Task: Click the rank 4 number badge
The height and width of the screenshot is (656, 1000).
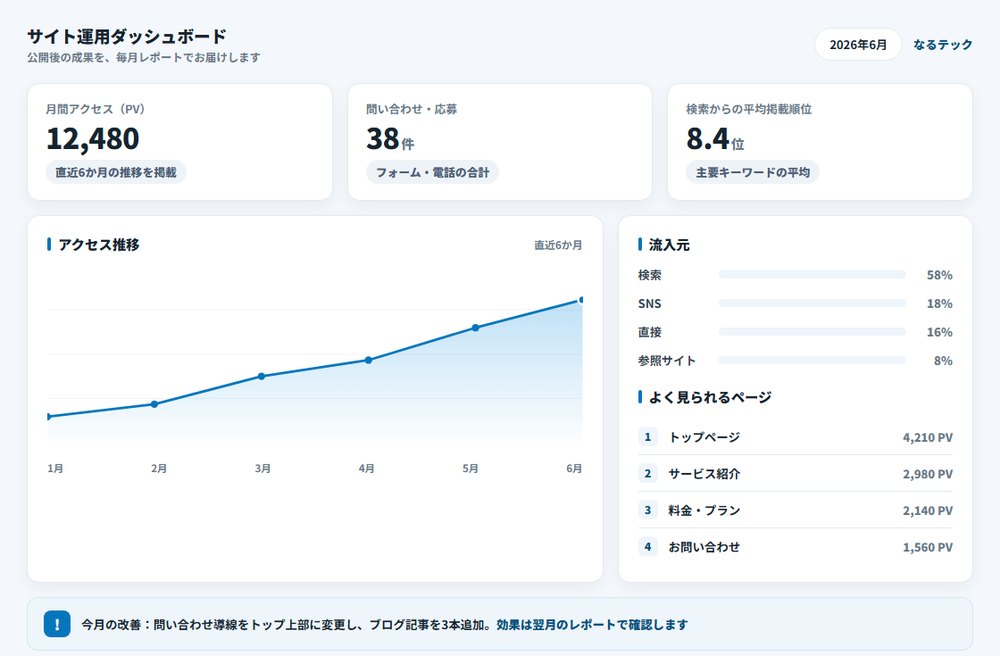Action: click(647, 546)
